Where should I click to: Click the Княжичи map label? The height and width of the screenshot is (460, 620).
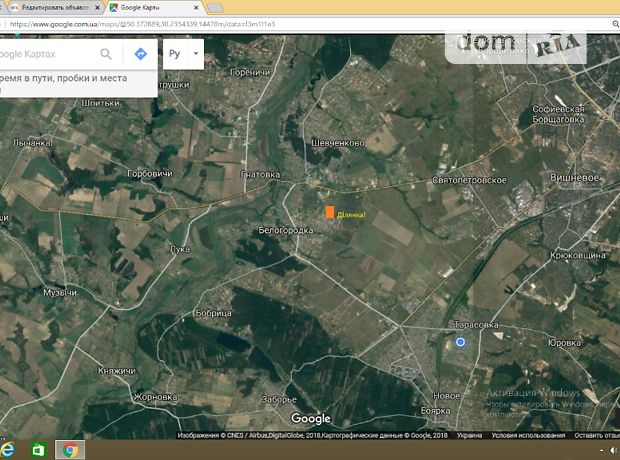click(117, 371)
